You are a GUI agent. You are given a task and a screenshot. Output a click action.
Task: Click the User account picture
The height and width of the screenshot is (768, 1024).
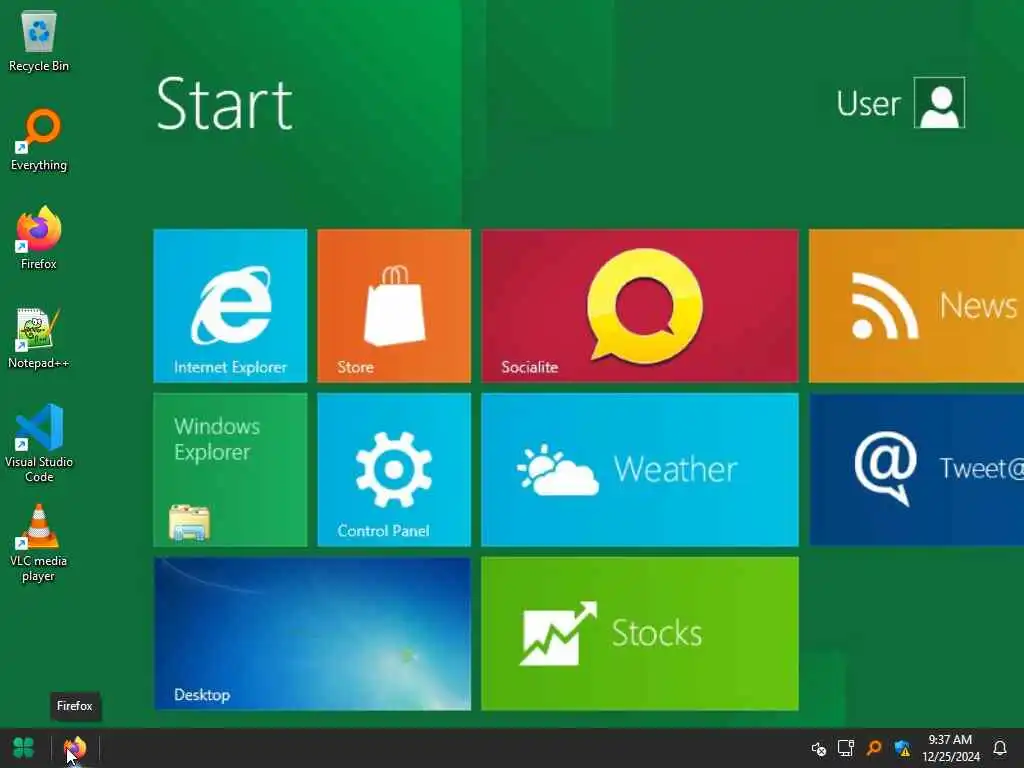point(939,103)
